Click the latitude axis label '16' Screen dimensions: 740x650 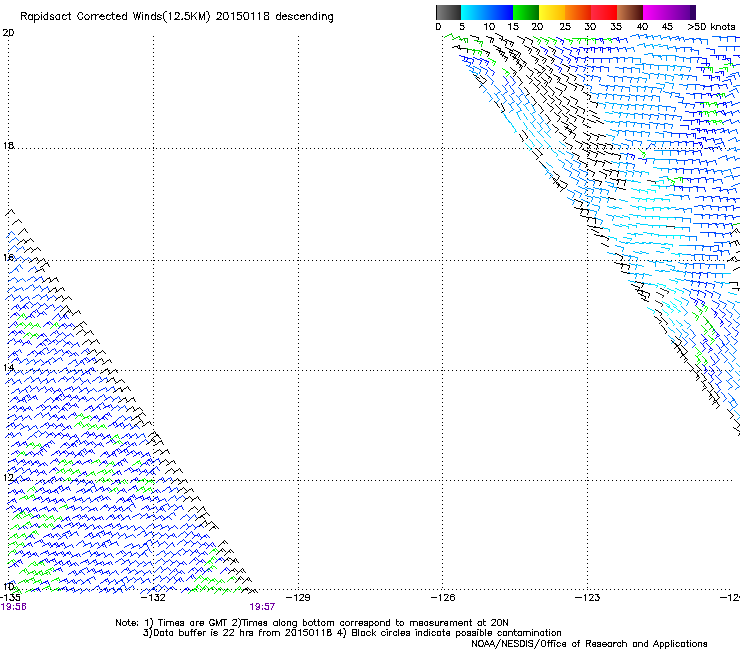8,257
